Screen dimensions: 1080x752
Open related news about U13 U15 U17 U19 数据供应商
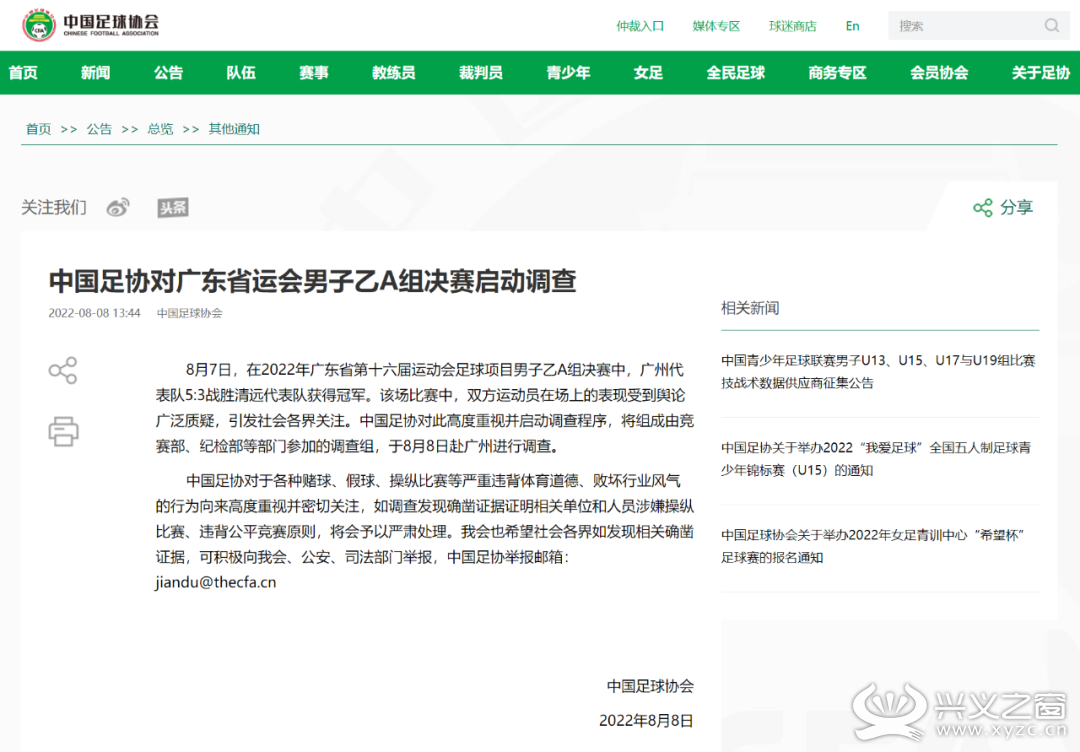878,371
